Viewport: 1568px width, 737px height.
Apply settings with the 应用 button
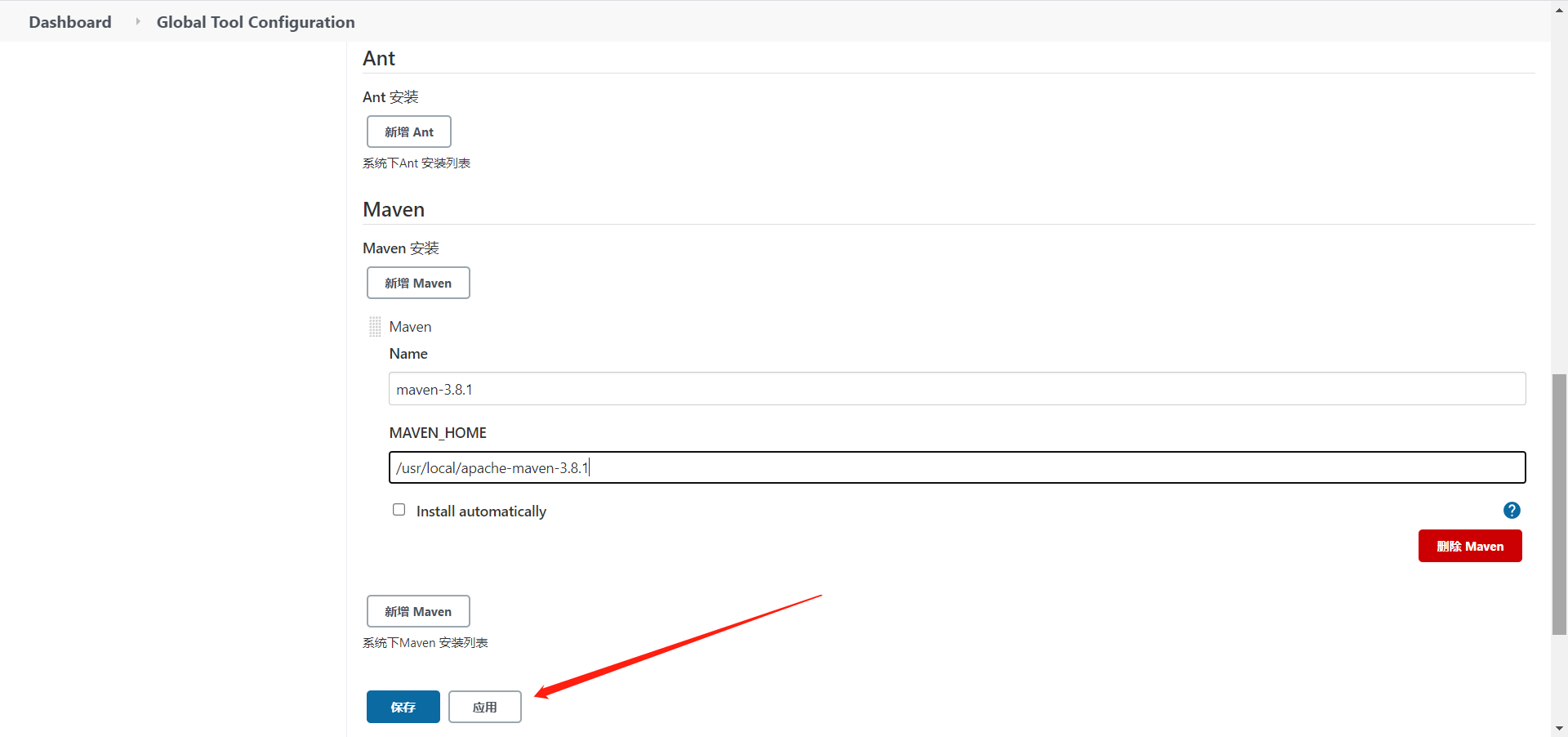[x=485, y=707]
